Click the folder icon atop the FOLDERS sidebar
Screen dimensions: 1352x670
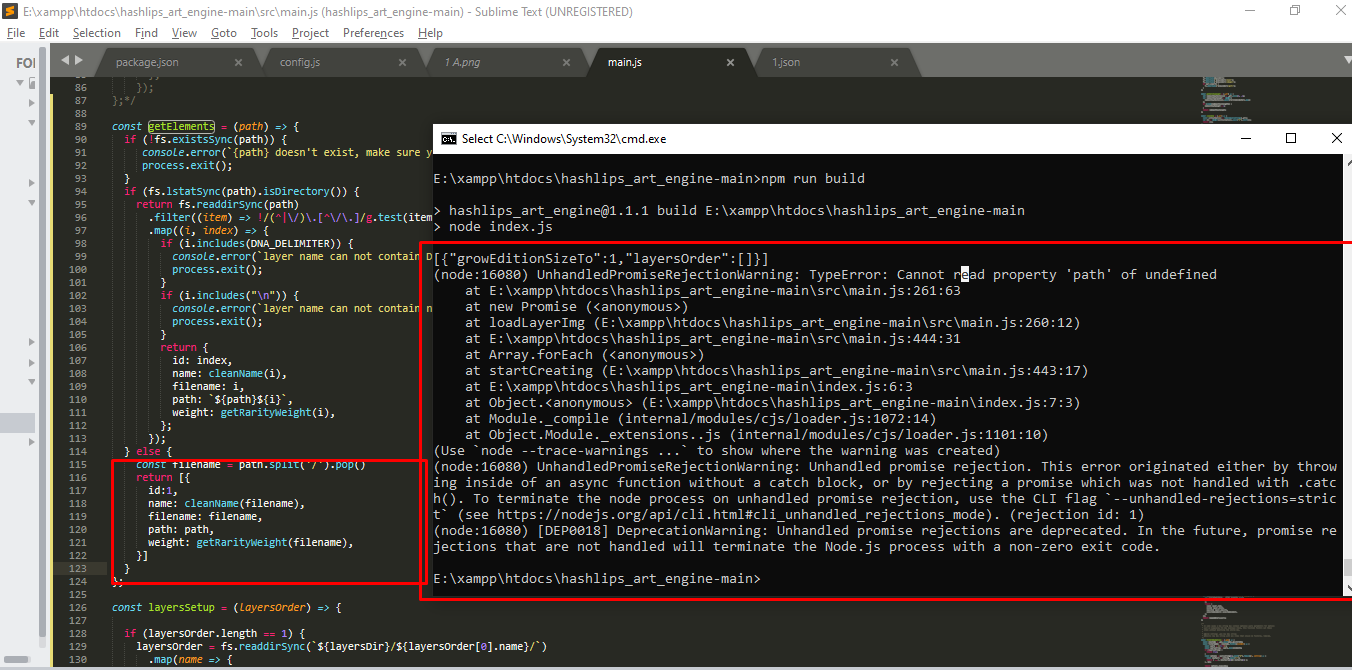(33, 82)
